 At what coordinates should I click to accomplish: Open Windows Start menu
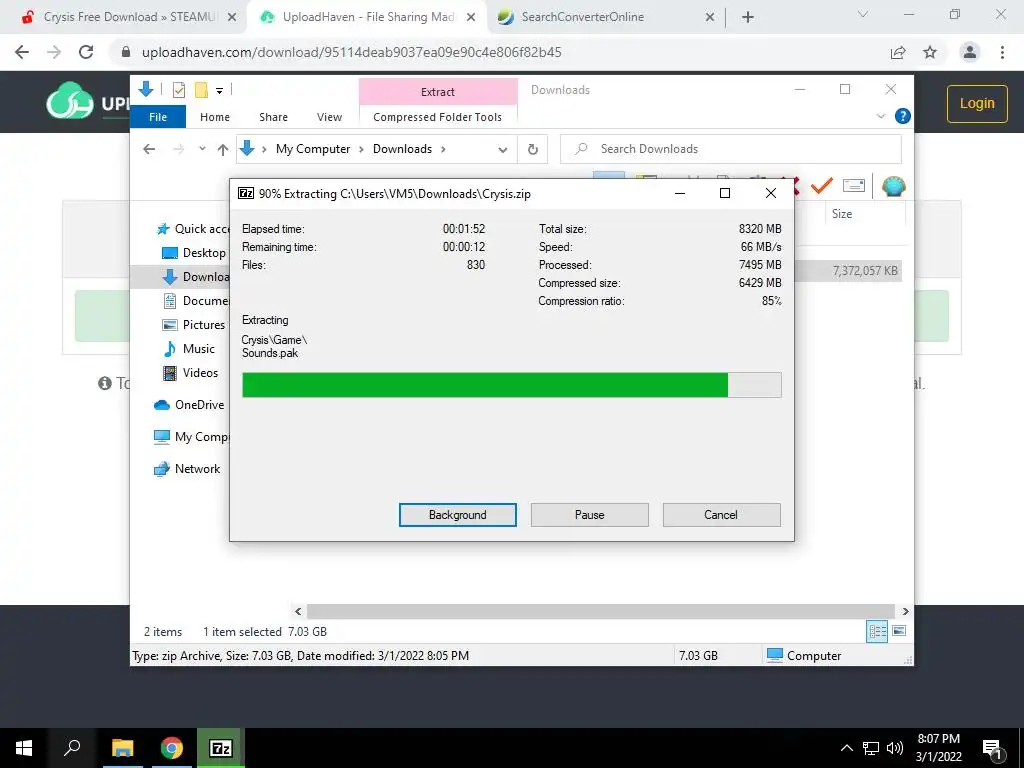(24, 748)
